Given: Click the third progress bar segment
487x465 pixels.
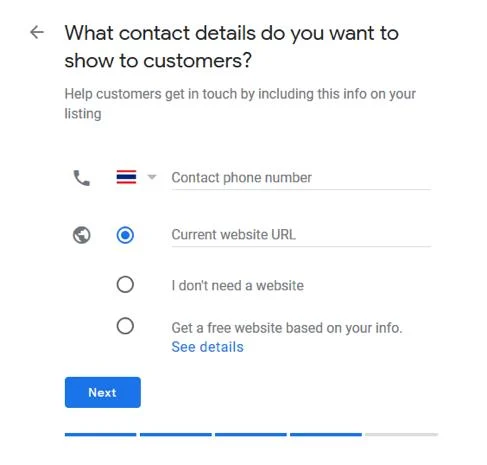Looking at the screenshot, I should point(251,434).
